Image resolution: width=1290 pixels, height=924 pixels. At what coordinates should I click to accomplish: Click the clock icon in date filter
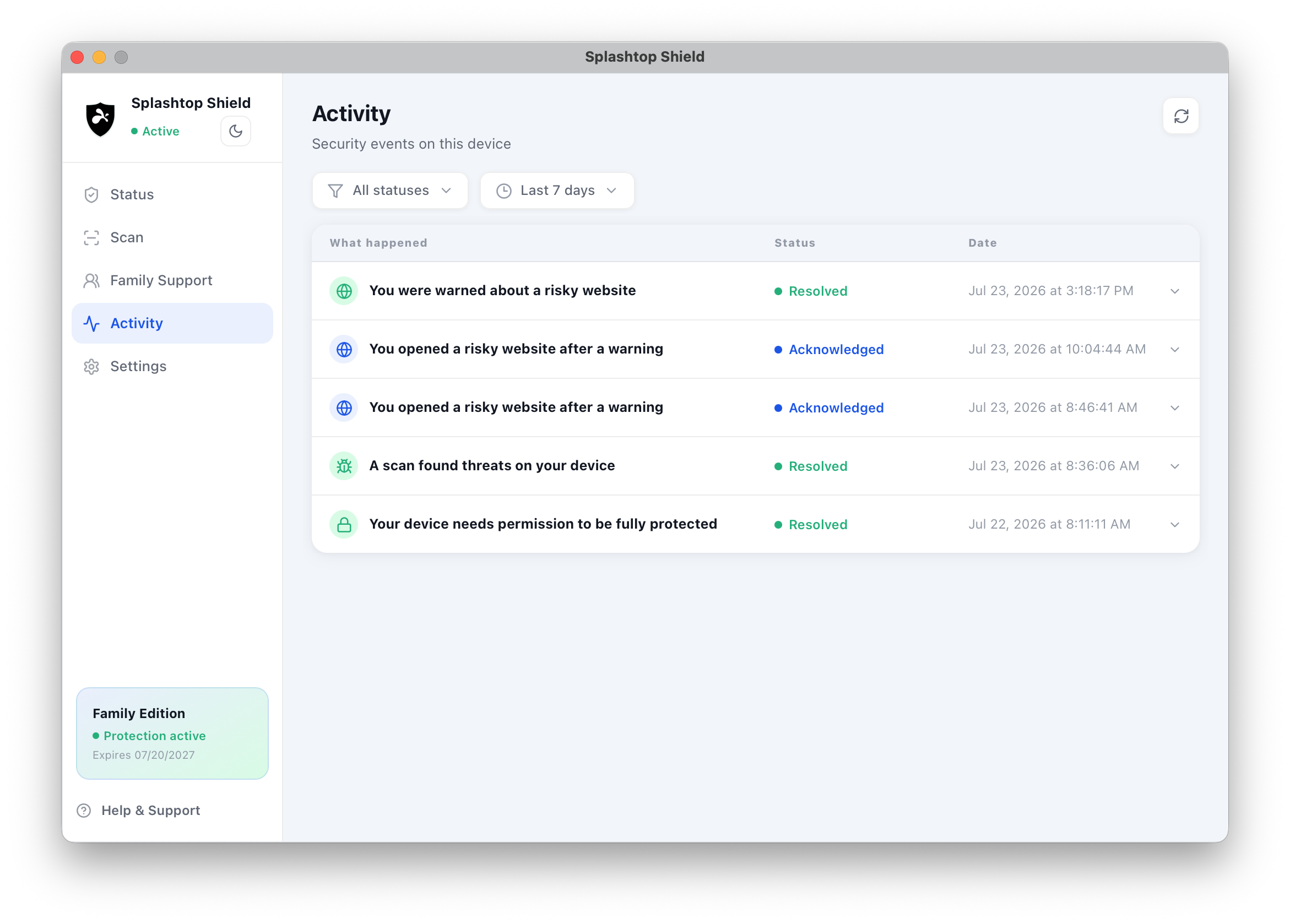(x=504, y=191)
